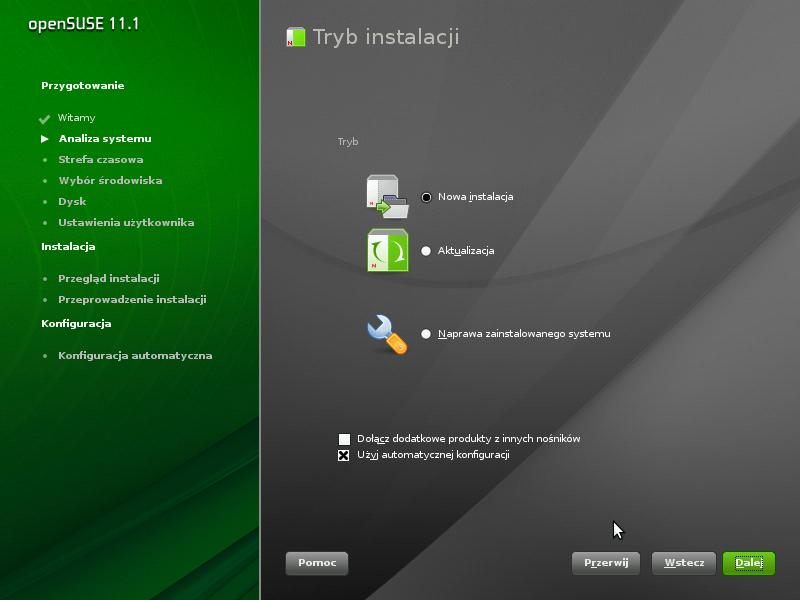This screenshot has width=800, height=600.
Task: Click the Dysk step in the sidebar
Action: pos(72,202)
